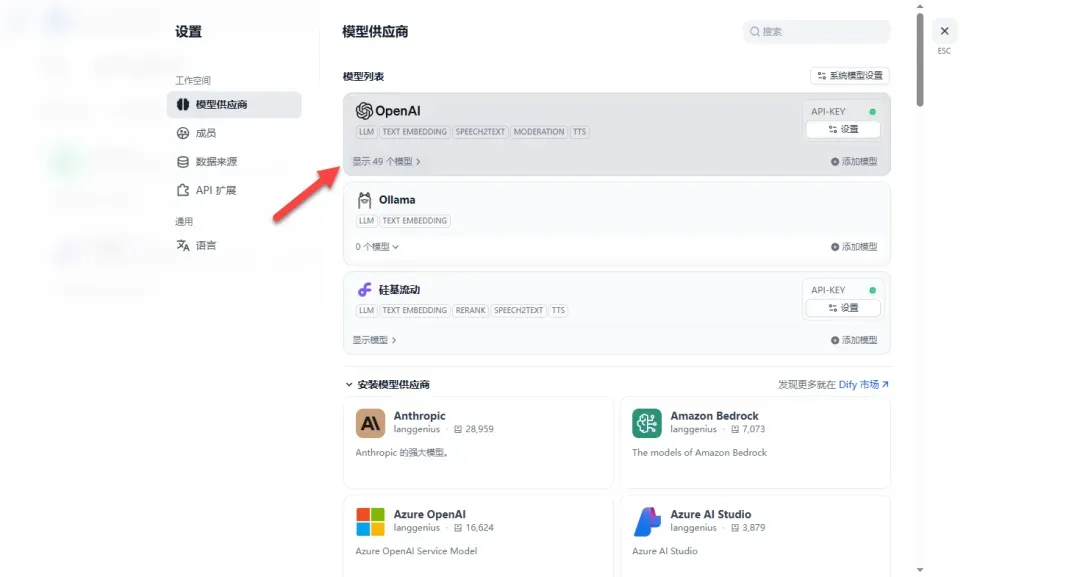Click the vertical scrollbar thumb
The height and width of the screenshot is (577, 1080).
click(x=920, y=61)
